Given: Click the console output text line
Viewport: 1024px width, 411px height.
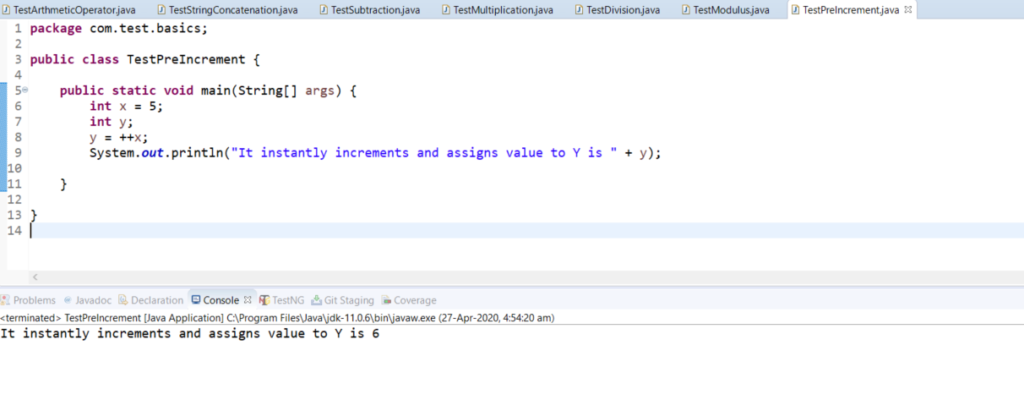Looking at the screenshot, I should 189,335.
